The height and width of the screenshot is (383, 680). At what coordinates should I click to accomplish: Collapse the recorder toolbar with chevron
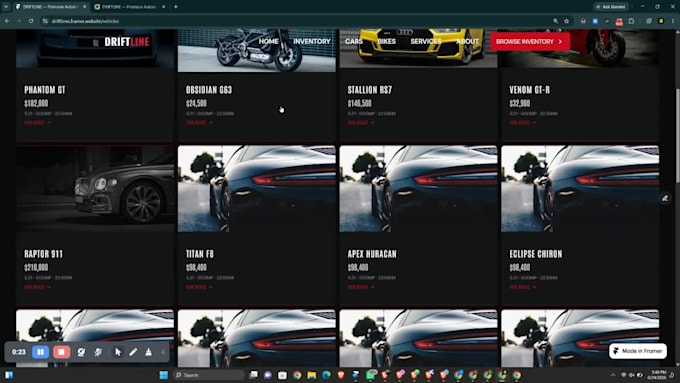[x=163, y=352]
